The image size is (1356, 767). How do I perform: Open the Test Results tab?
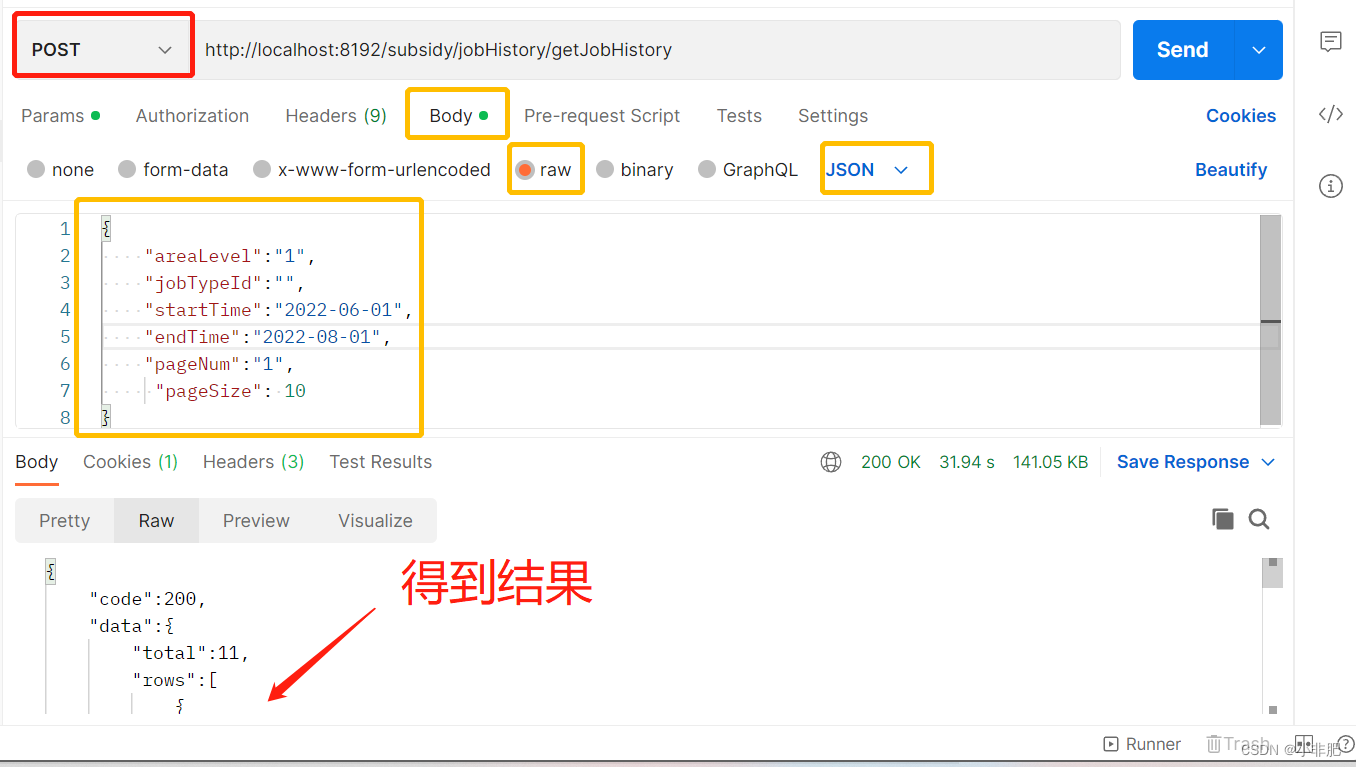381,462
